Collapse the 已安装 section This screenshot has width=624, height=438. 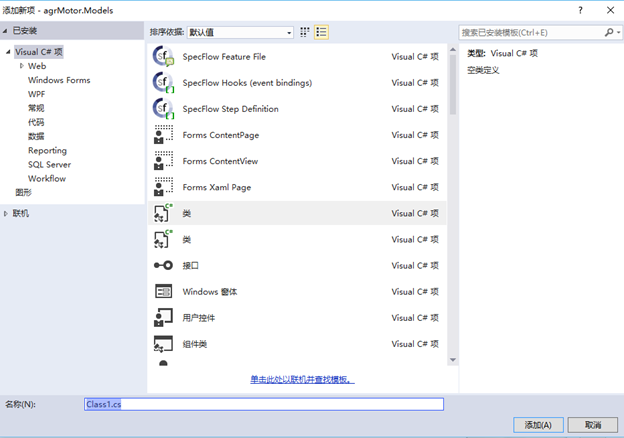[x=5, y=31]
